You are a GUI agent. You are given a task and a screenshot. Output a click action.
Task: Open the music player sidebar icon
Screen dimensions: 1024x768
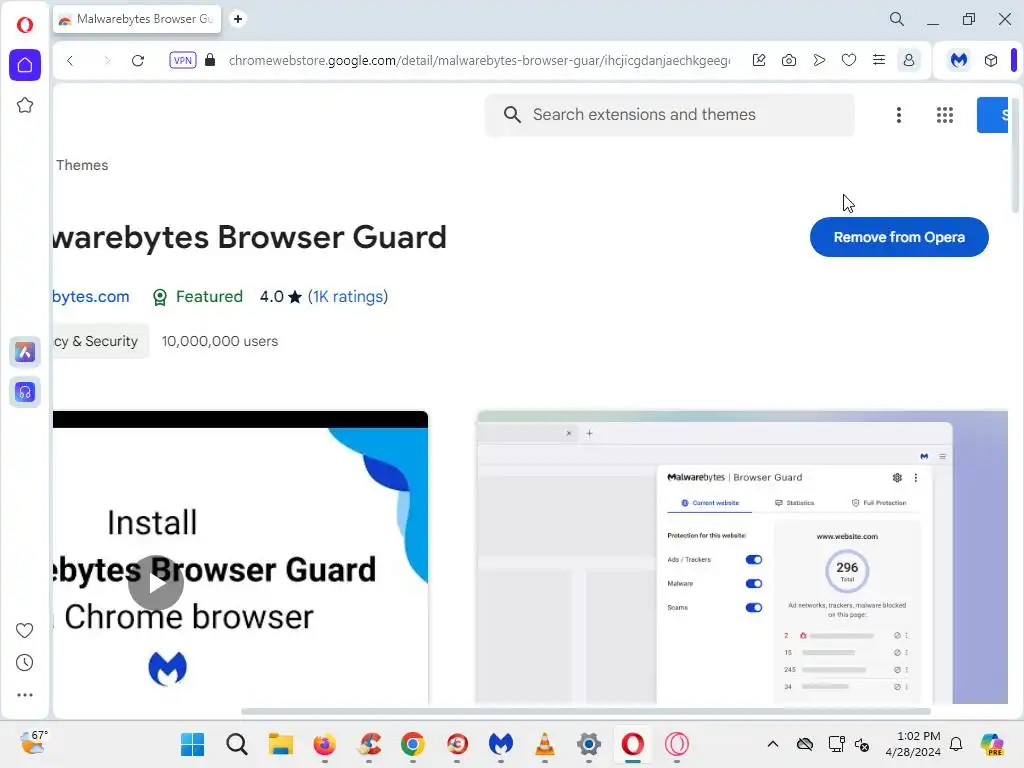coord(25,392)
